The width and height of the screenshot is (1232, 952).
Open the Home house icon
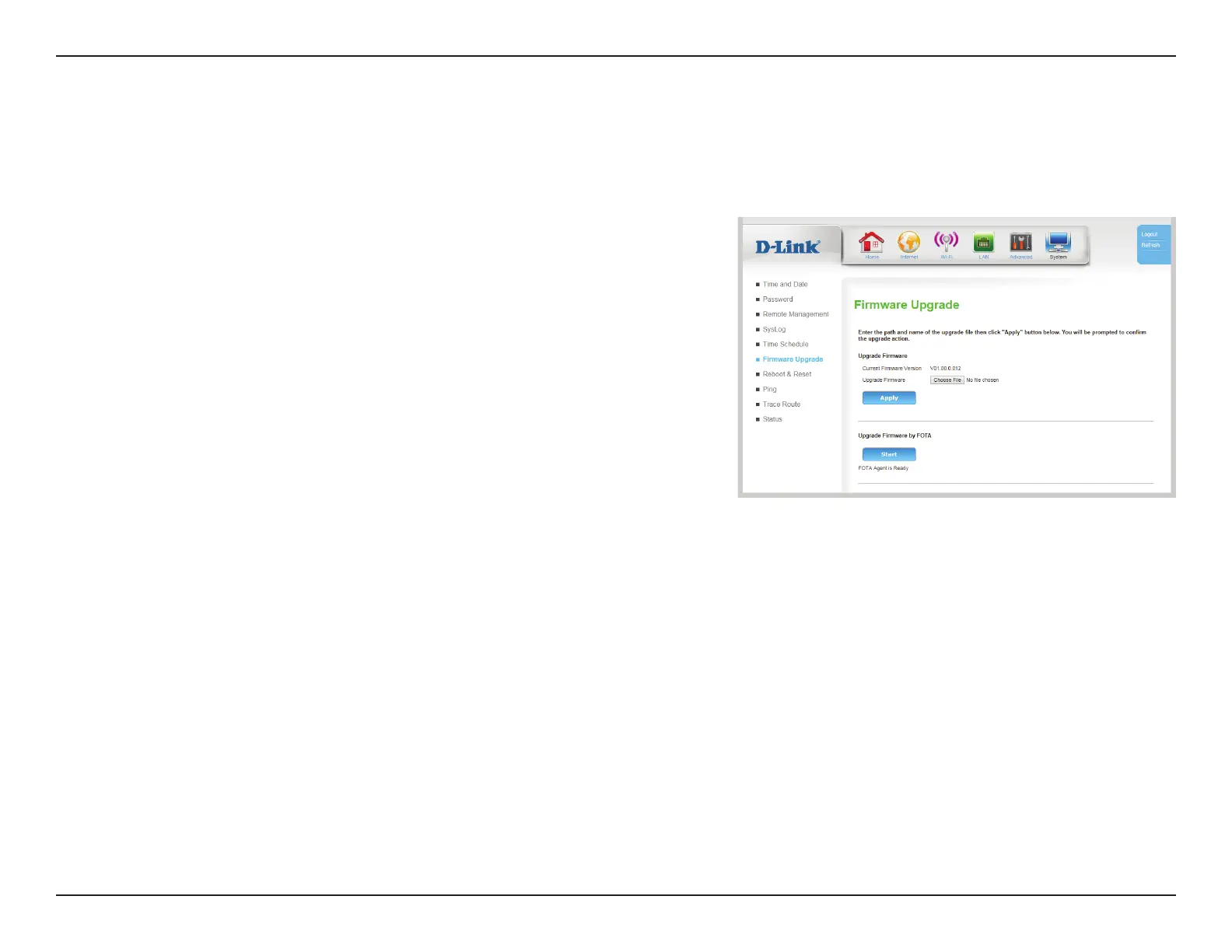871,243
